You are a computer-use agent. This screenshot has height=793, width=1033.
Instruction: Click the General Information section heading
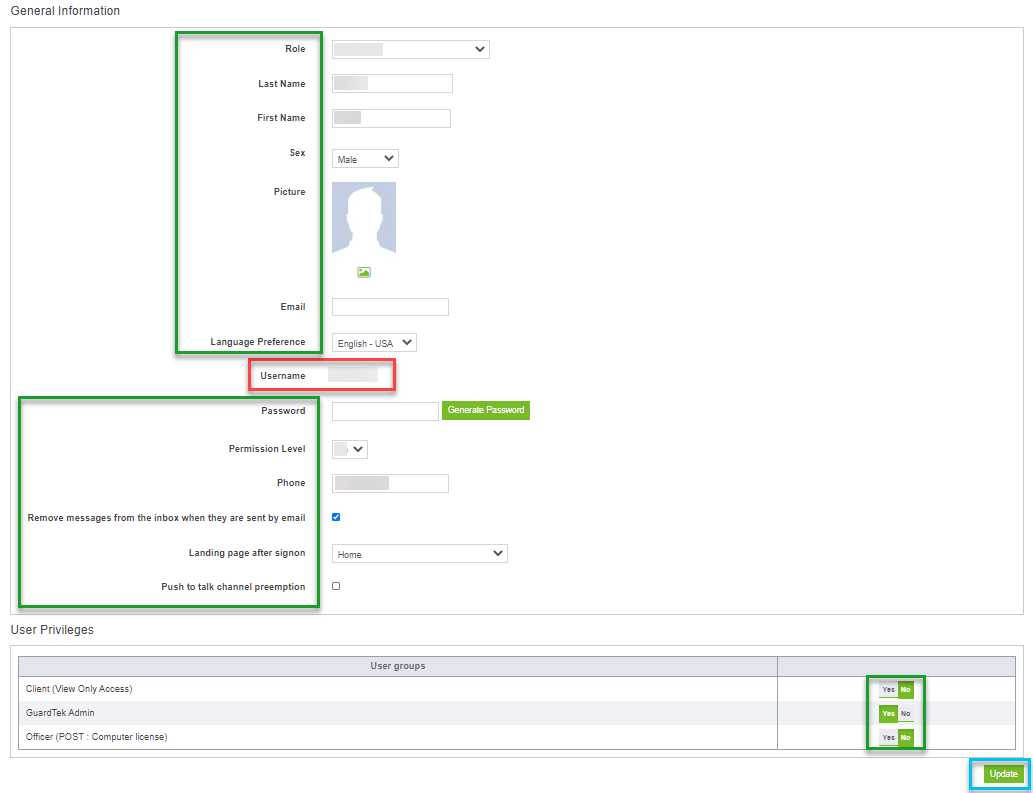(x=65, y=11)
